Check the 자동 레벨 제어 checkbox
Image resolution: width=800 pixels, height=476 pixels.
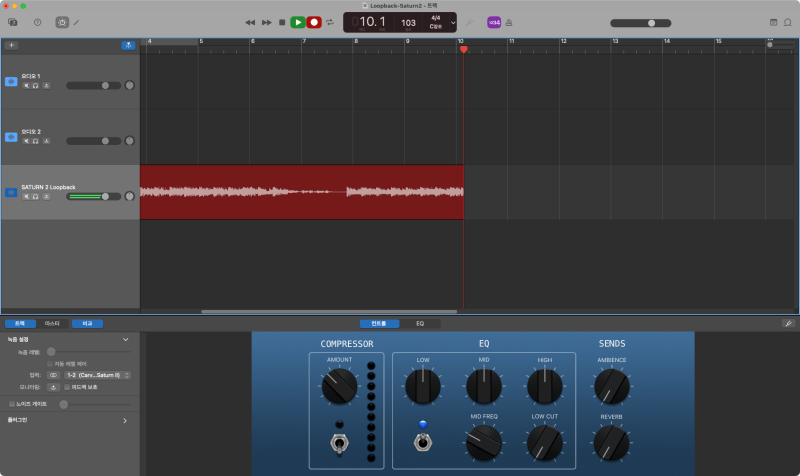pyautogui.click(x=50, y=364)
